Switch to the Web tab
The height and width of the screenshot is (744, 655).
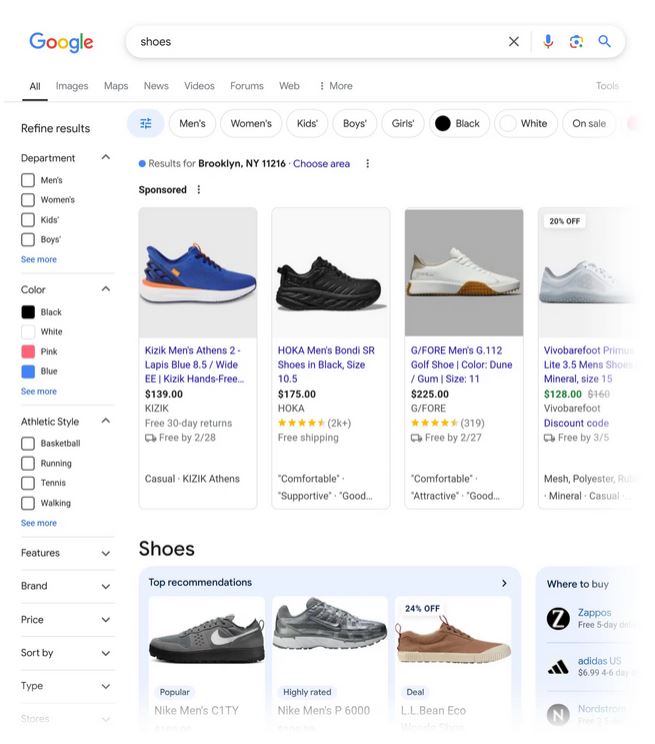[x=289, y=86]
